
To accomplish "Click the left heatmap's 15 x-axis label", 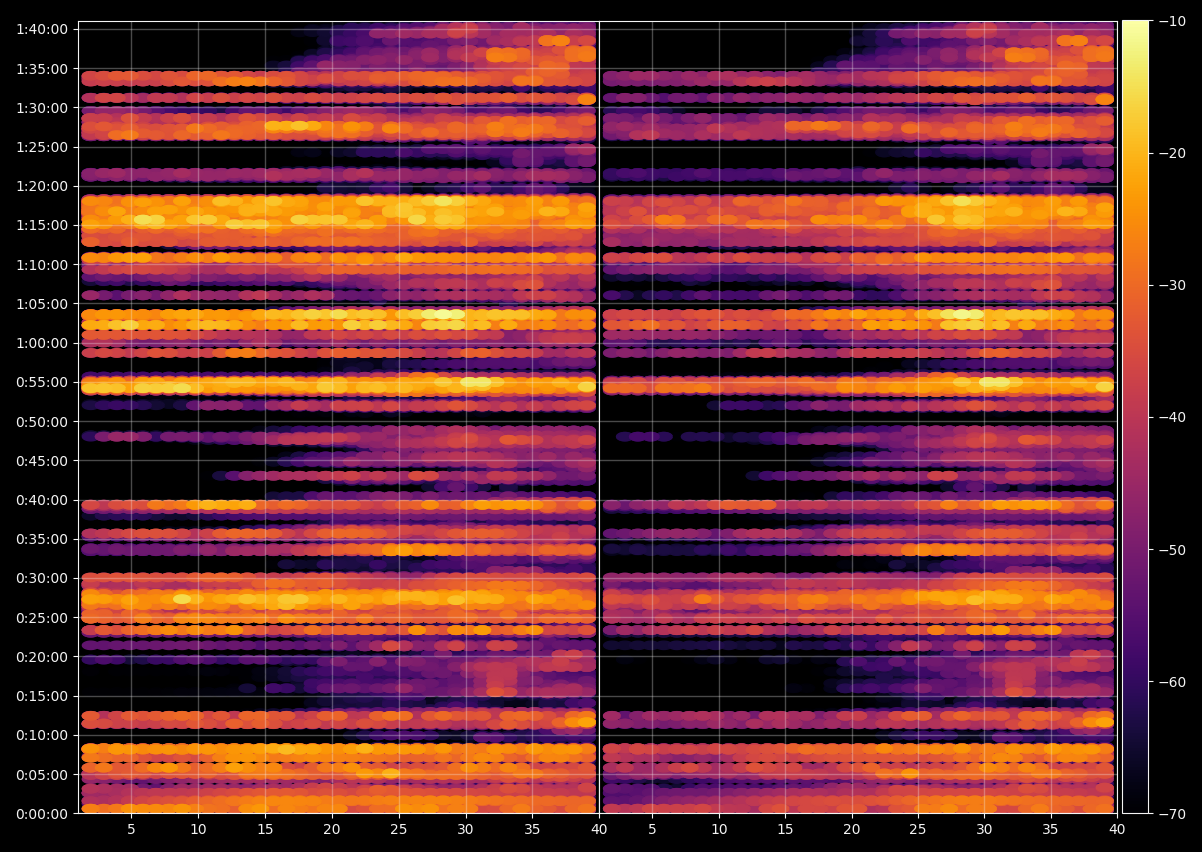I will click(265, 829).
